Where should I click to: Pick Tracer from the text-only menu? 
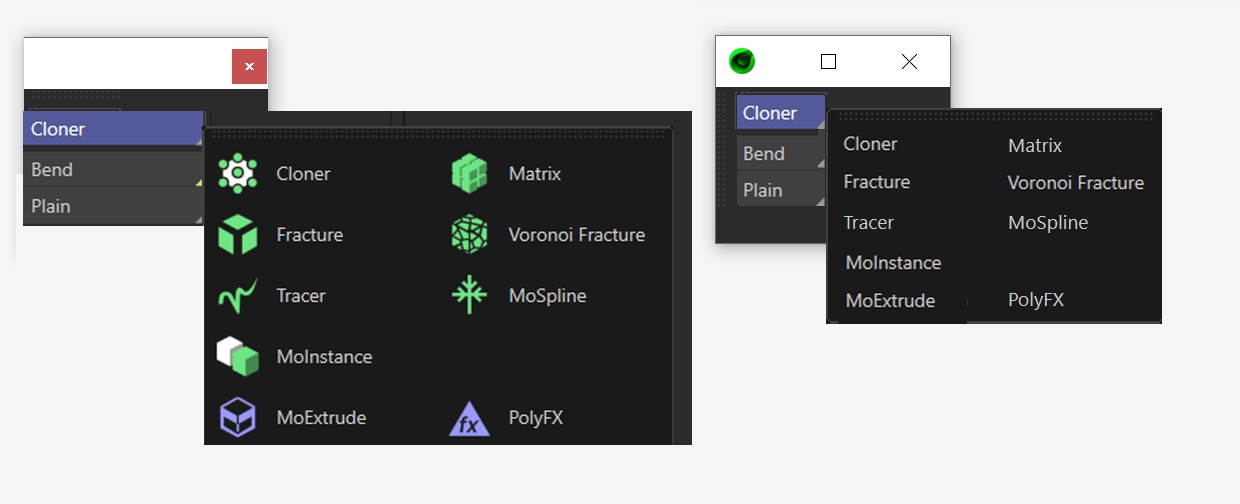pos(868,223)
